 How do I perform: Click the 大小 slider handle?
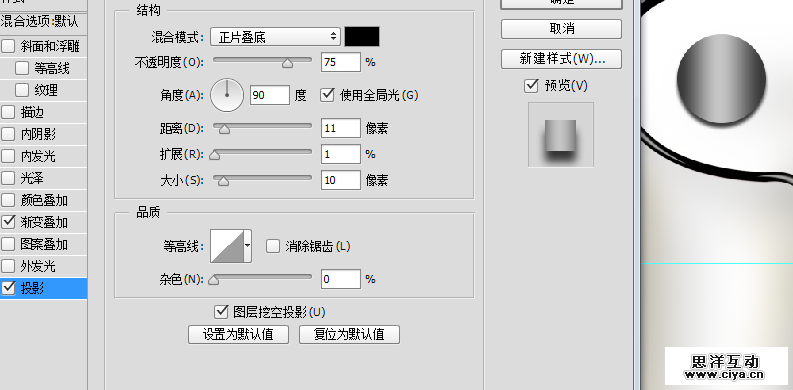pos(223,181)
